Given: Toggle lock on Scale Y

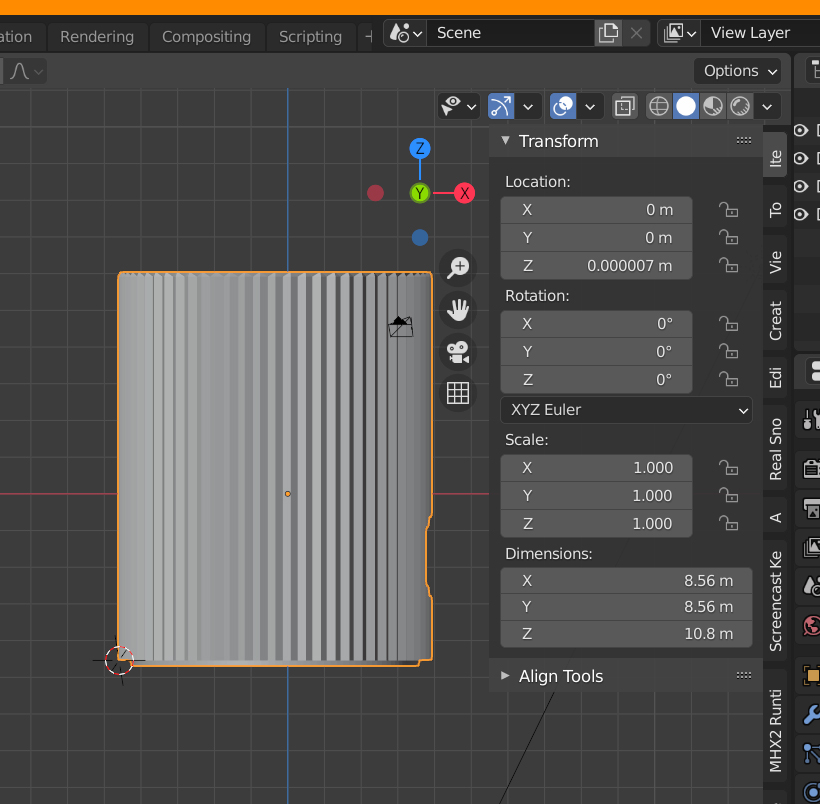Looking at the screenshot, I should pyautogui.click(x=729, y=496).
